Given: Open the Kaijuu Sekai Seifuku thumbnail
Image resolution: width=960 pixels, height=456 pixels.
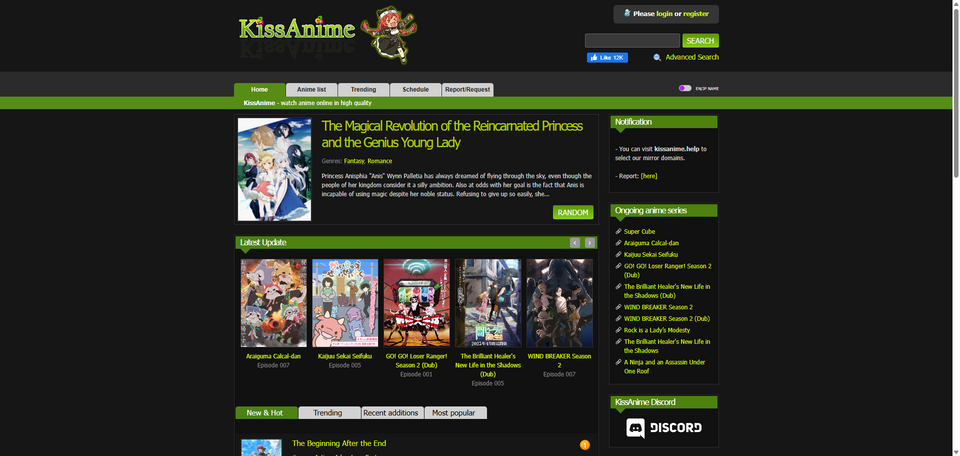Looking at the screenshot, I should (x=345, y=303).
